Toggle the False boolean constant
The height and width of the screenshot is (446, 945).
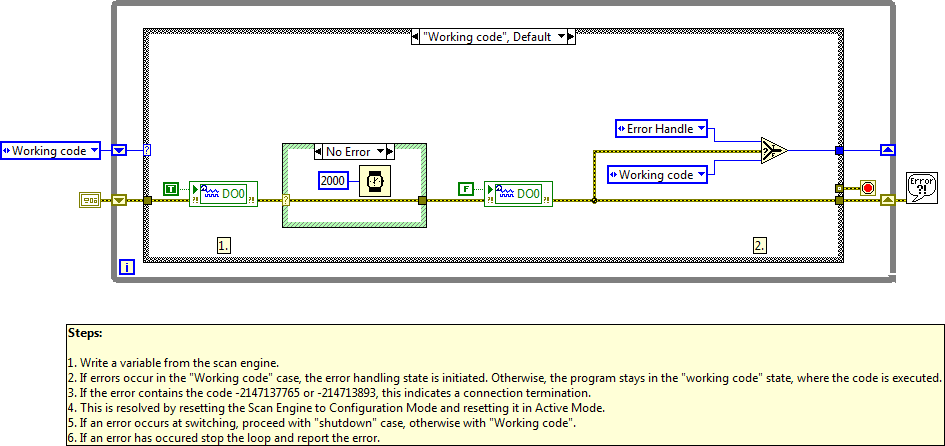pyautogui.click(x=466, y=189)
